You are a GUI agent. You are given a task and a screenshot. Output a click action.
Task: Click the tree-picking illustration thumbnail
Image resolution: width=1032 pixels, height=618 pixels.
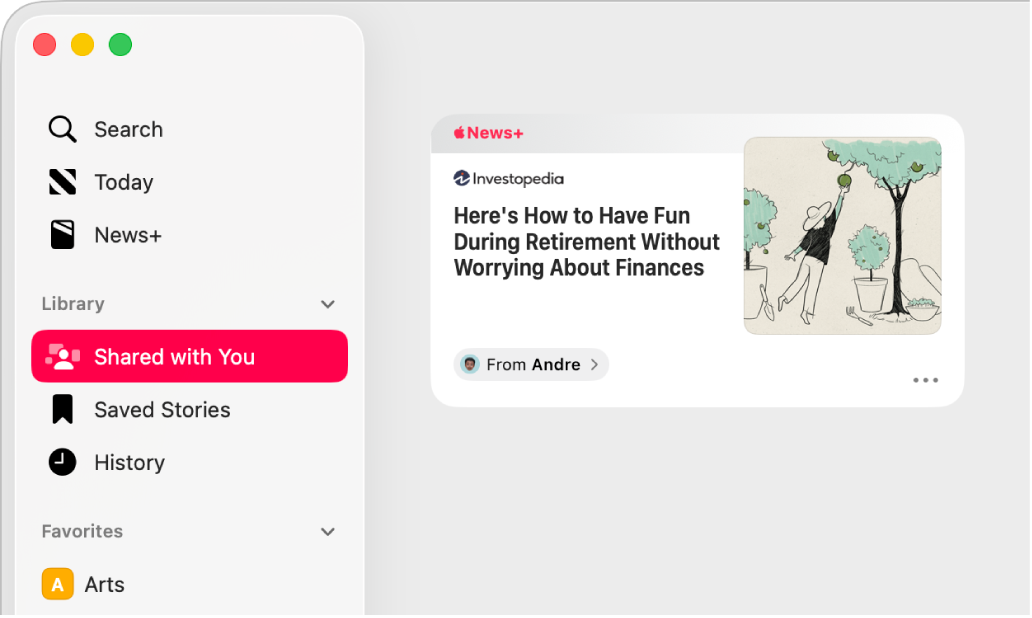point(842,235)
